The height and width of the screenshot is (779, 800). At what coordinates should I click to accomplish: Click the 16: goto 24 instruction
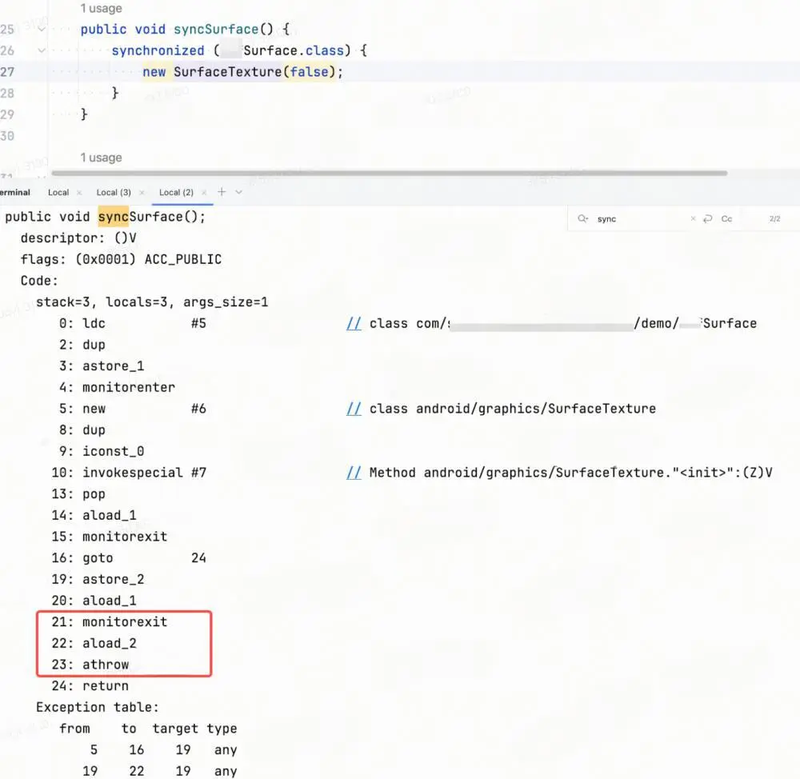129,558
